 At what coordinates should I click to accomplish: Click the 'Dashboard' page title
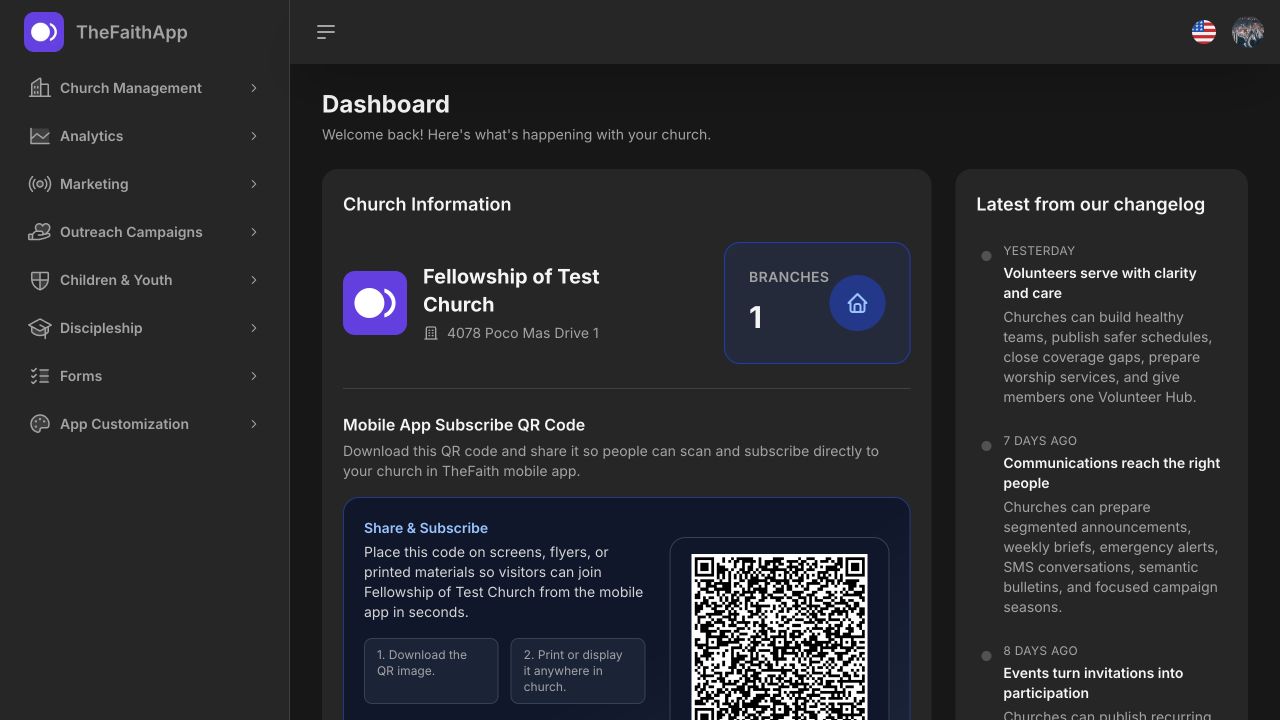[386, 104]
